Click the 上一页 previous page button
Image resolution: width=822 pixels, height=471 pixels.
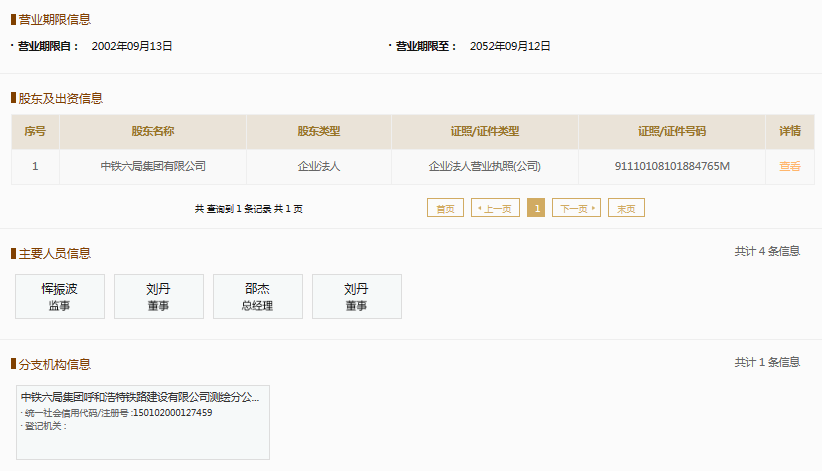tap(495, 208)
